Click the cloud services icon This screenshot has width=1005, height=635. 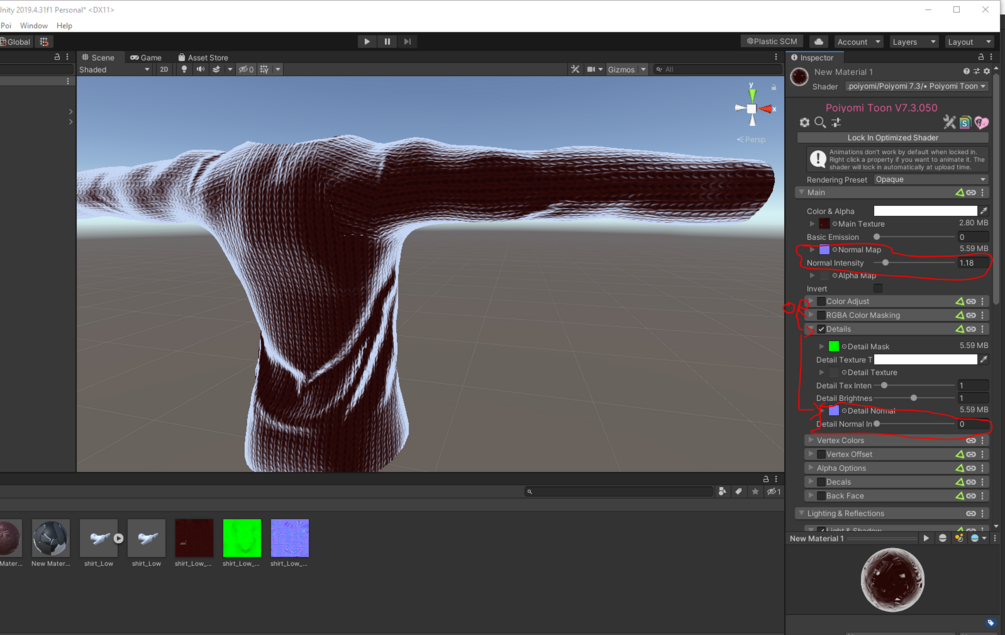(818, 42)
